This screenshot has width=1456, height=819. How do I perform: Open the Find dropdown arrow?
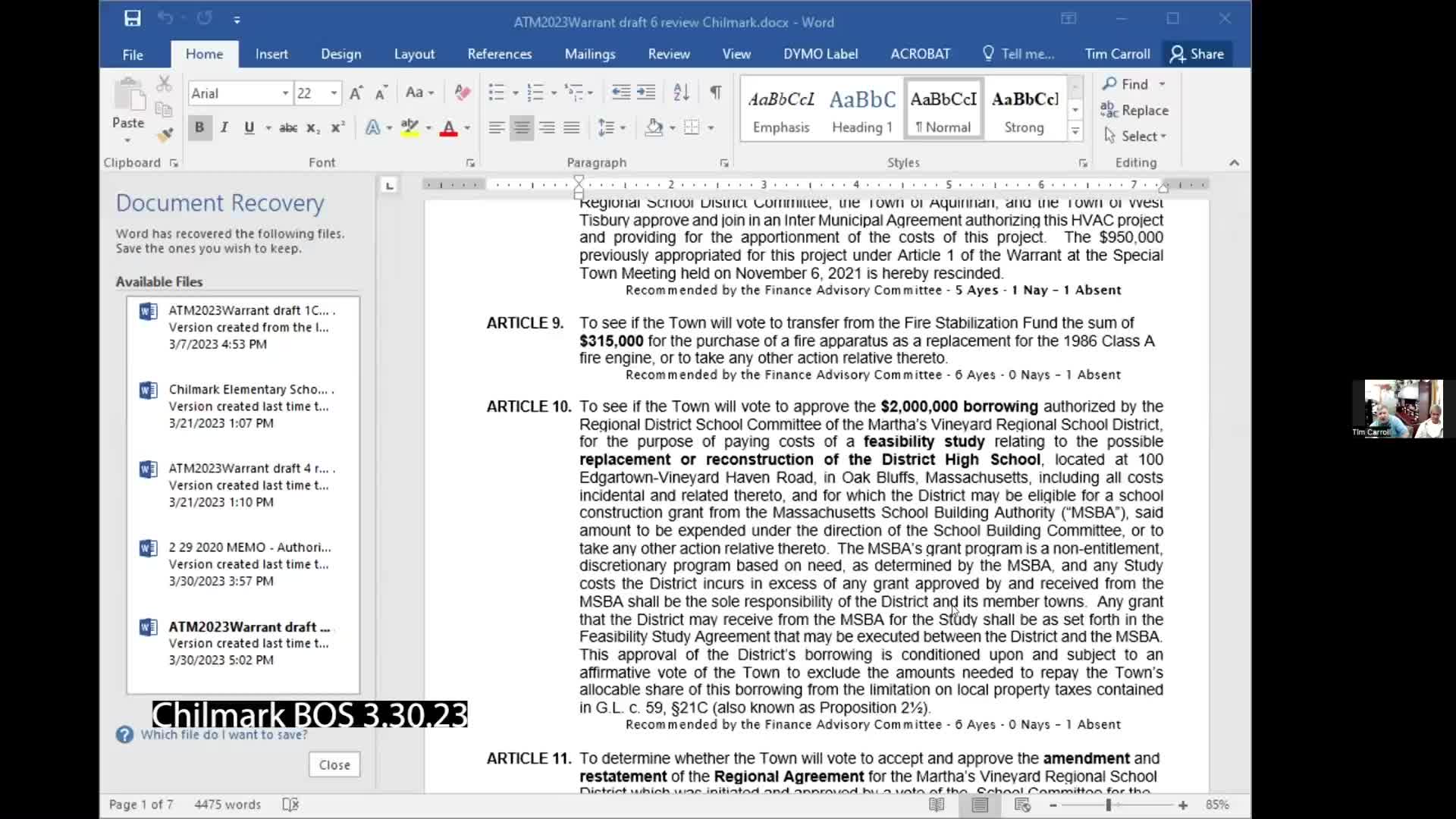tap(1162, 84)
